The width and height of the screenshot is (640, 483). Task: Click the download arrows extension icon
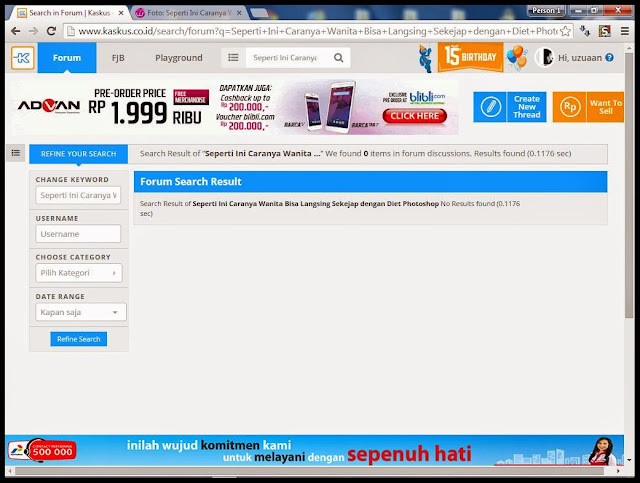click(585, 31)
